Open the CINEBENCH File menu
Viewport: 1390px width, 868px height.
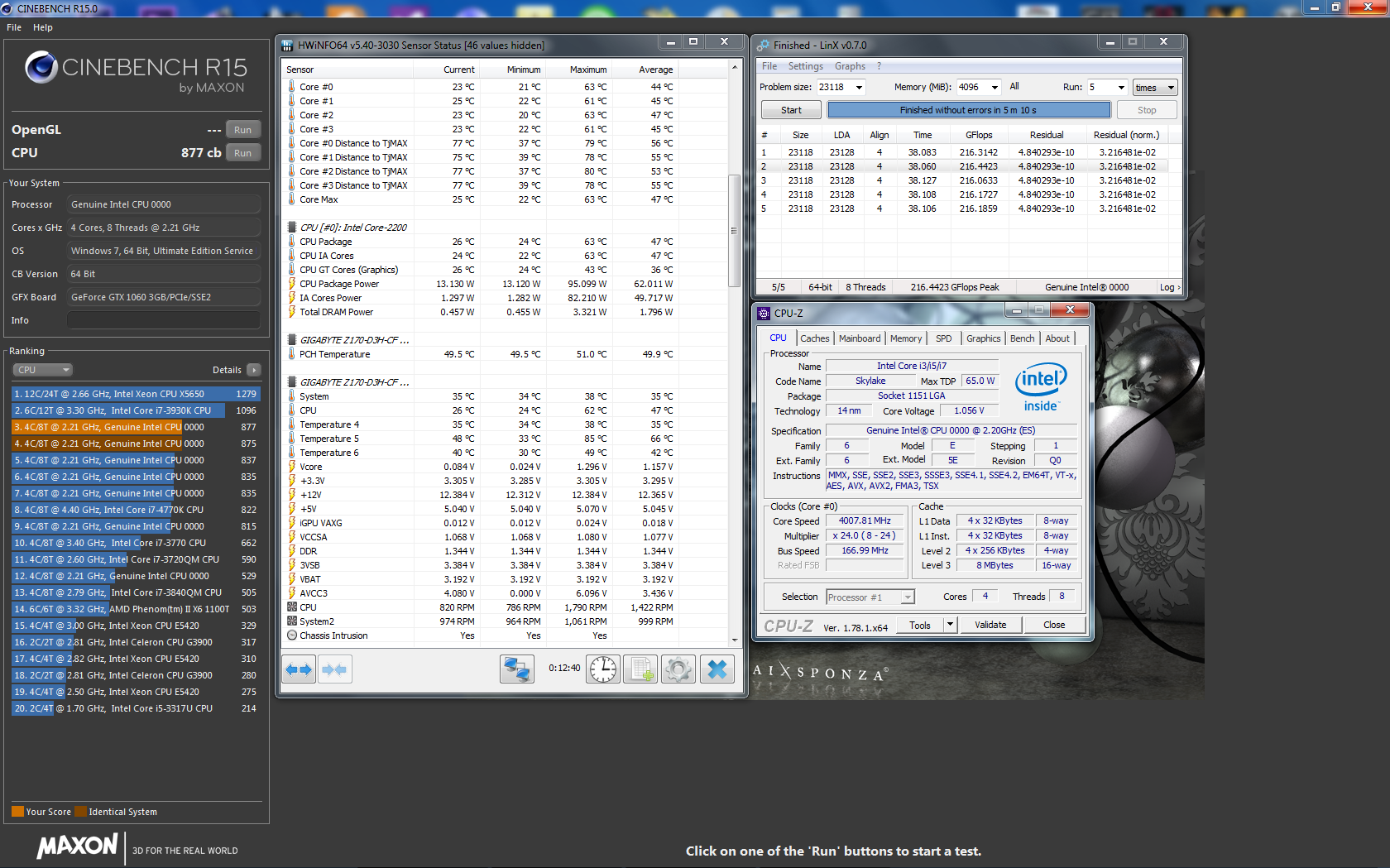14,27
